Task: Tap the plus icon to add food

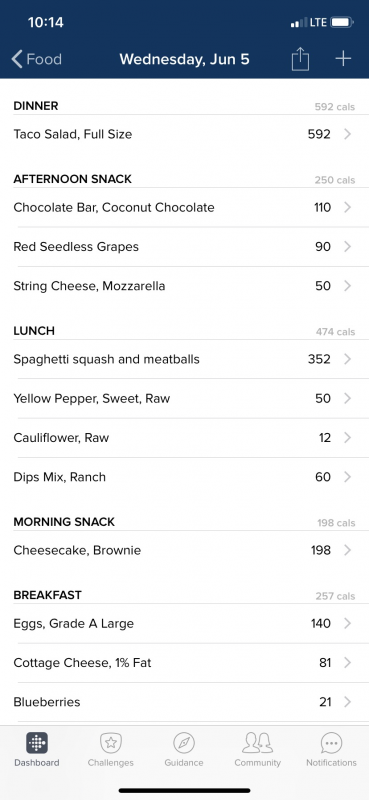Action: click(343, 59)
